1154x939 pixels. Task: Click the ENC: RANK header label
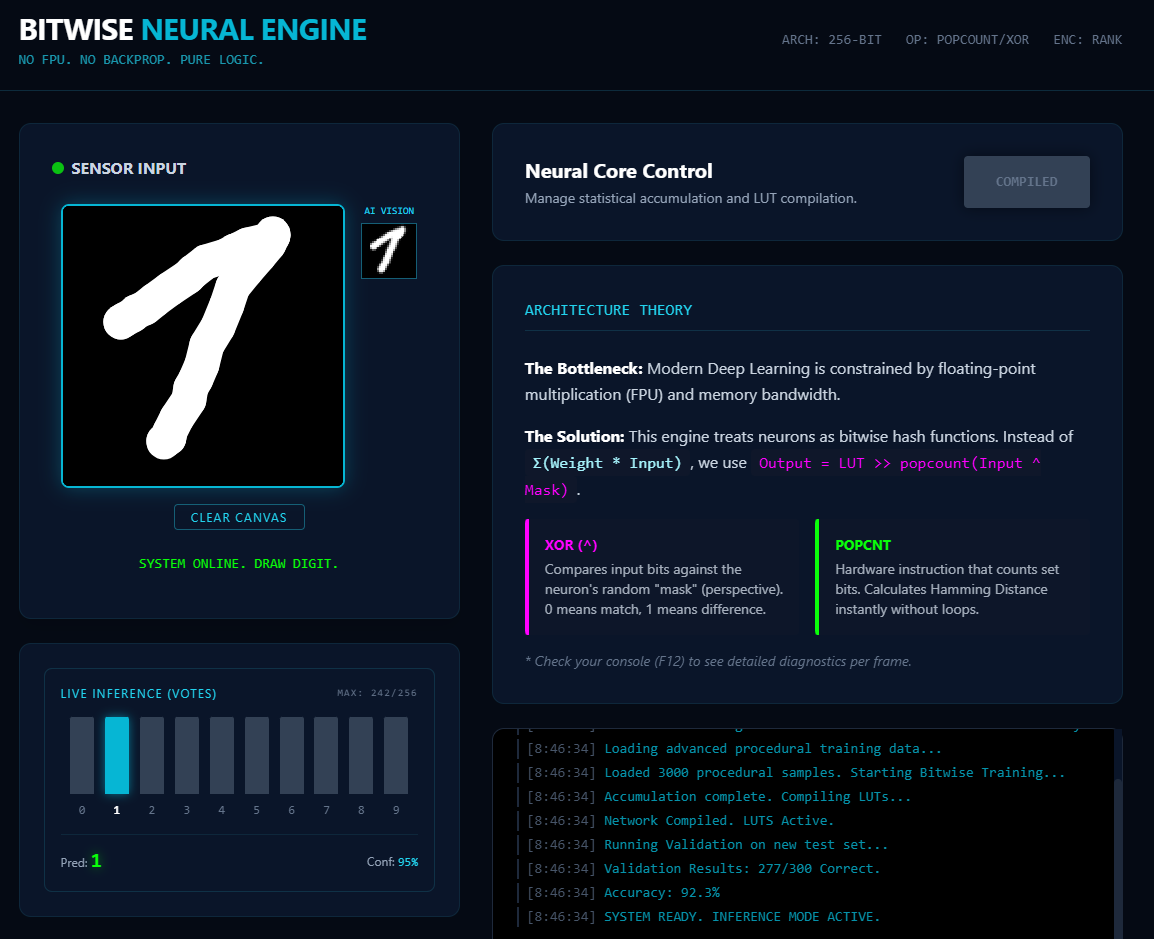point(1087,40)
